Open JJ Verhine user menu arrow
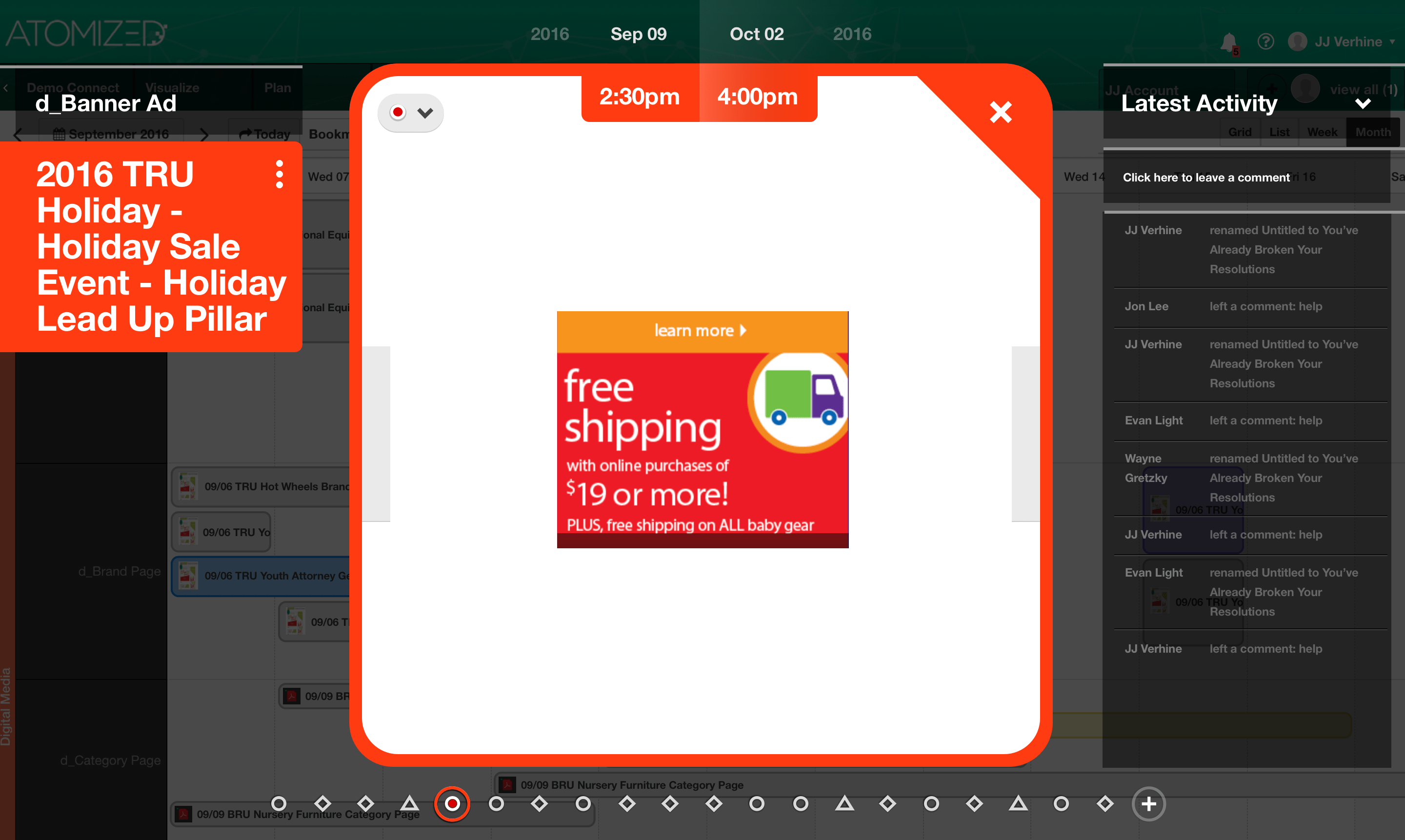Viewport: 1405px width, 840px height. tap(1392, 42)
